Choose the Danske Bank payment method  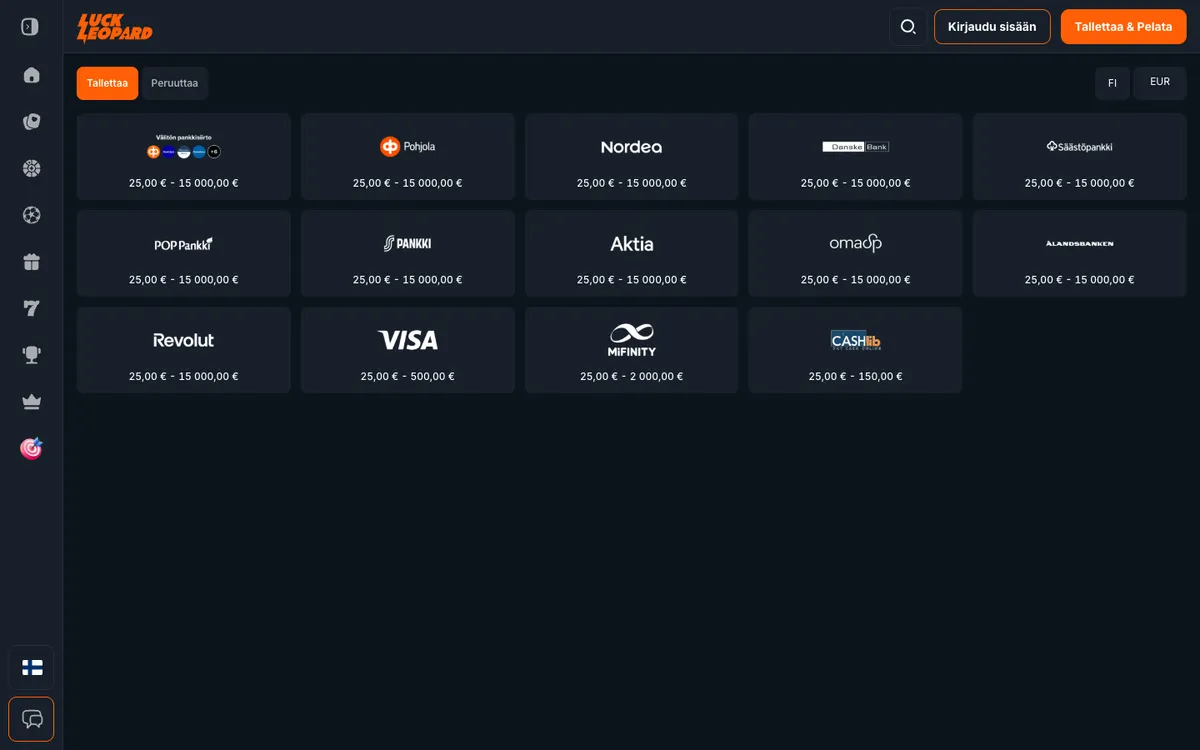[856, 156]
